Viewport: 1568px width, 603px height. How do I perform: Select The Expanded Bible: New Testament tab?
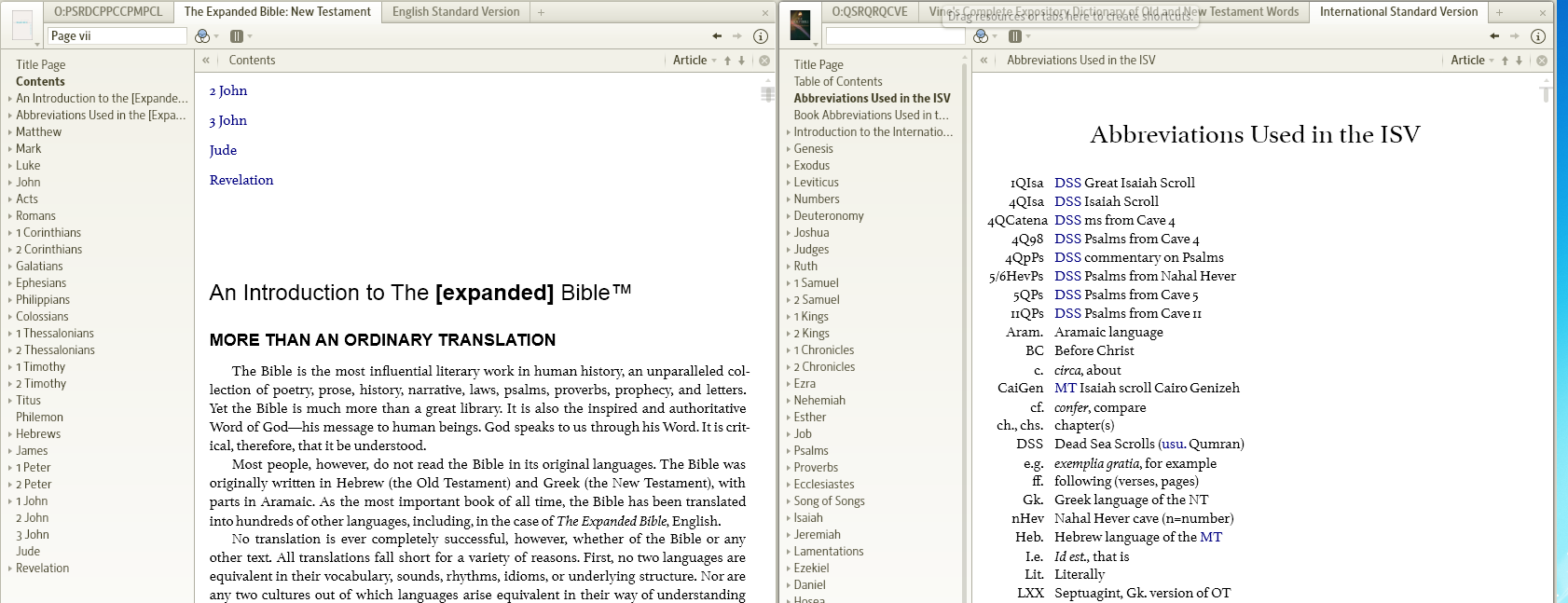click(x=277, y=12)
